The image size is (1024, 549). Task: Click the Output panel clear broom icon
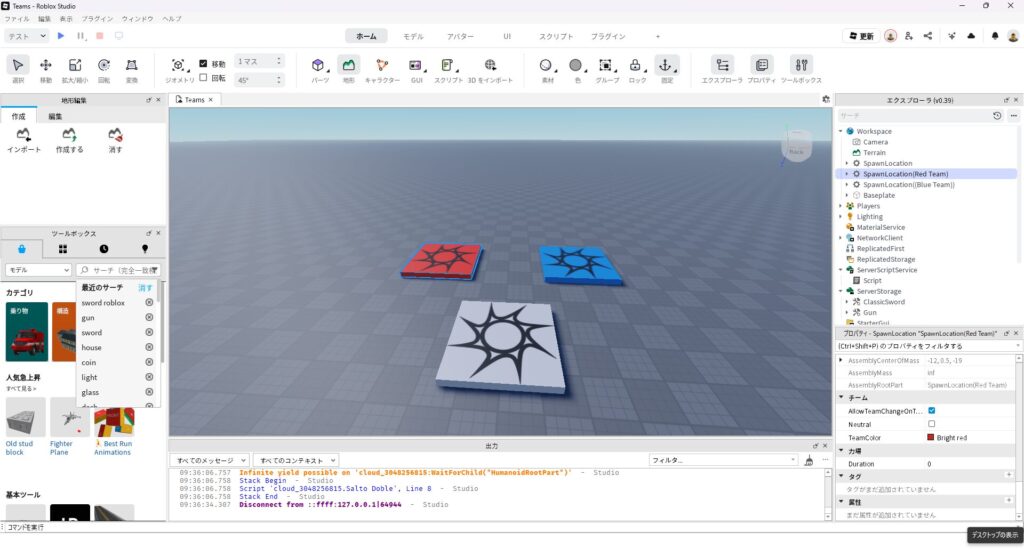click(x=808, y=460)
